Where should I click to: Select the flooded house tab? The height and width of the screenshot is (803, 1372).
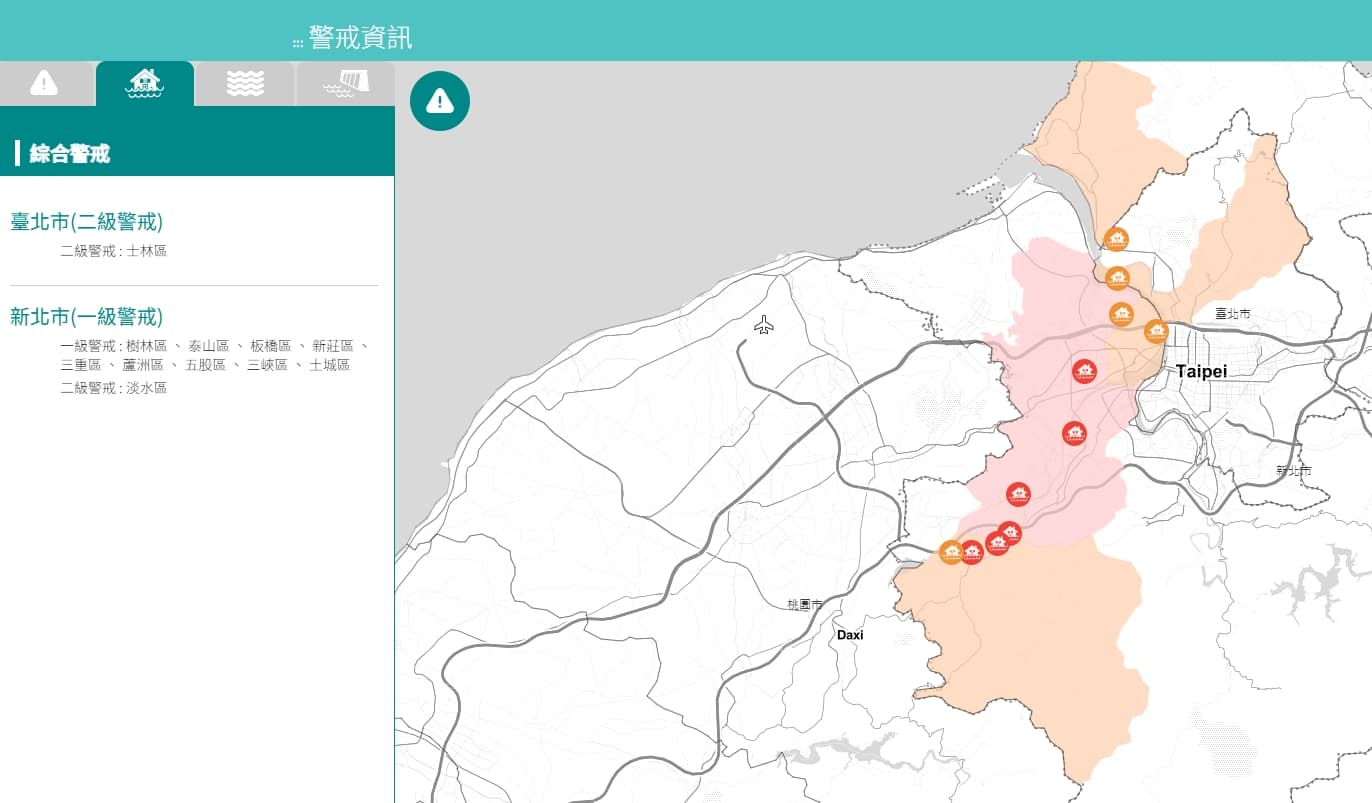pyautogui.click(x=145, y=83)
